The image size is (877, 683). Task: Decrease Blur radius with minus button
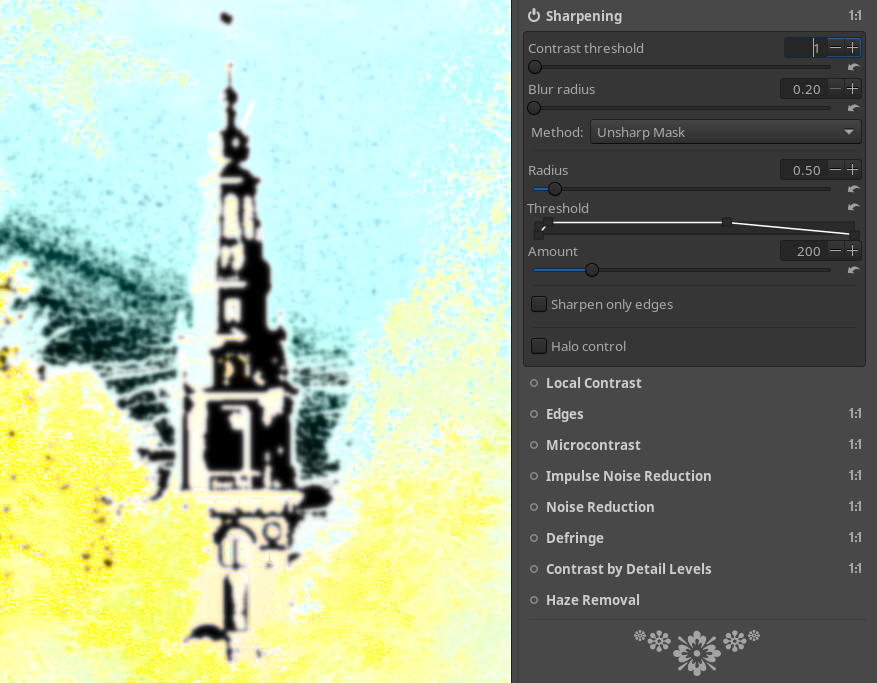pyautogui.click(x=835, y=88)
